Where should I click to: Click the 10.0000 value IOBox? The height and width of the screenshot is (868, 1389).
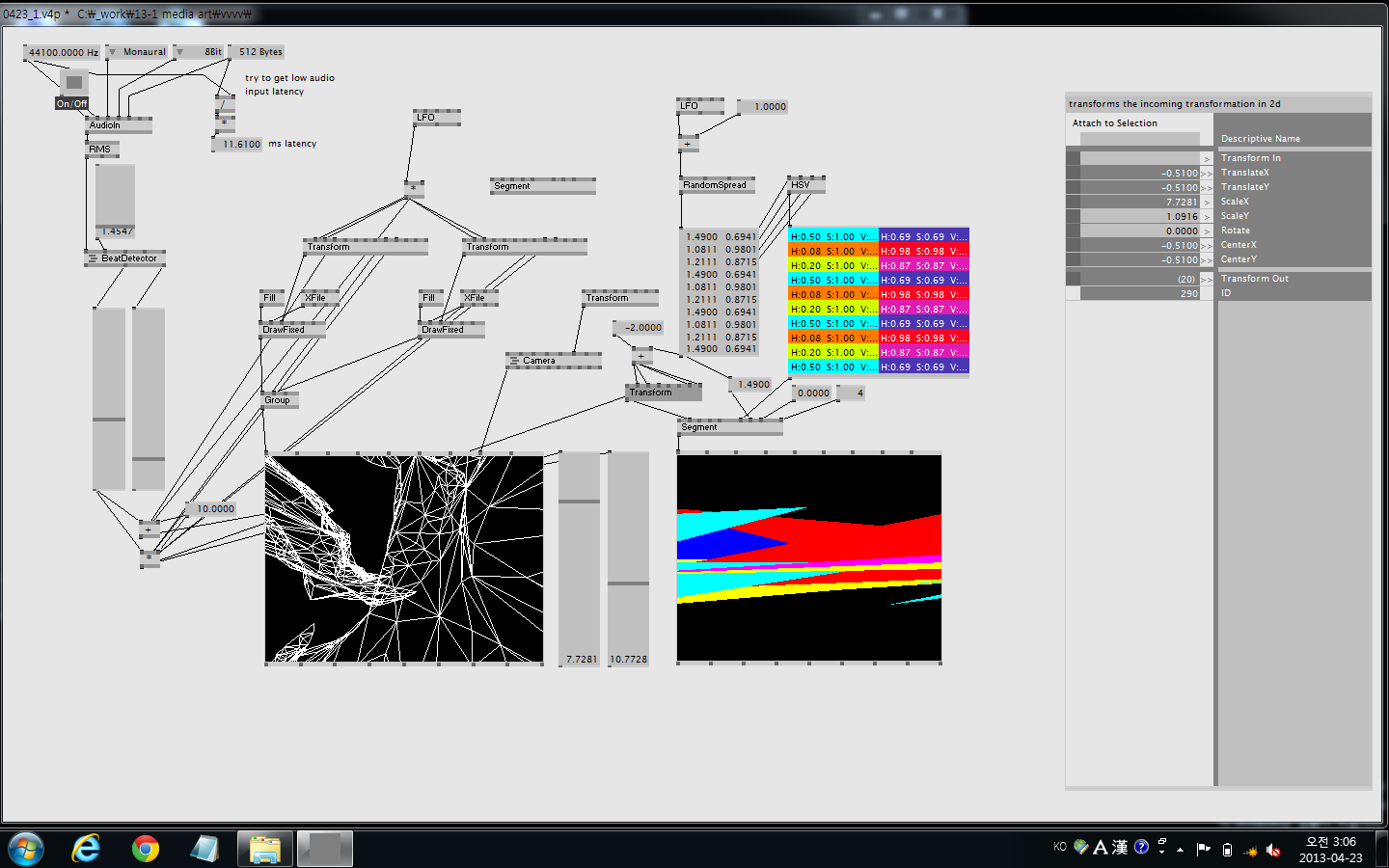pyautogui.click(x=210, y=508)
